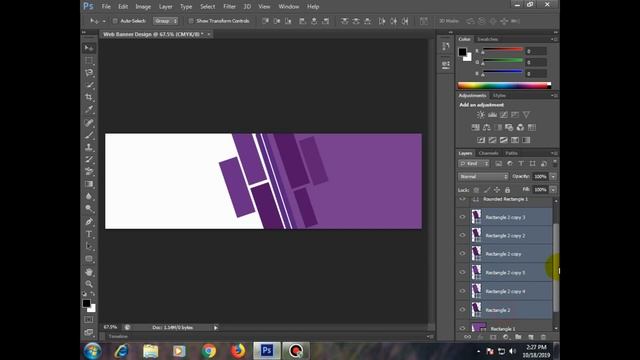Toggle visibility of Rectangle 1 layer

(x=462, y=328)
